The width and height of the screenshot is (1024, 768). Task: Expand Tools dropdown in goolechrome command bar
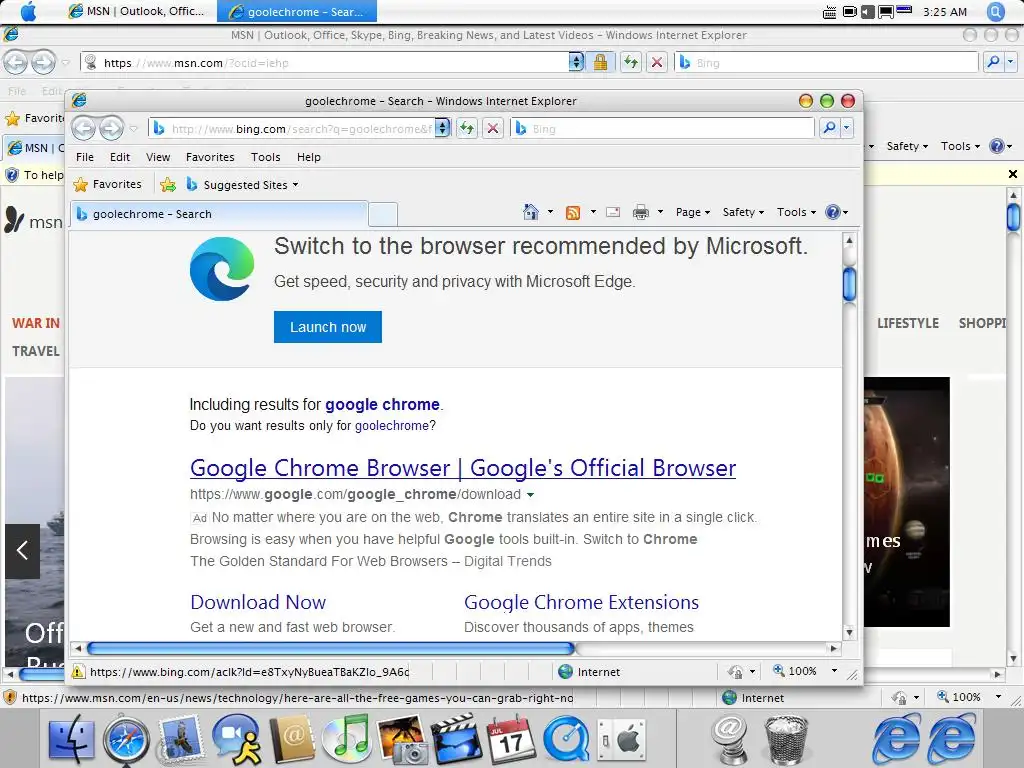click(x=796, y=212)
